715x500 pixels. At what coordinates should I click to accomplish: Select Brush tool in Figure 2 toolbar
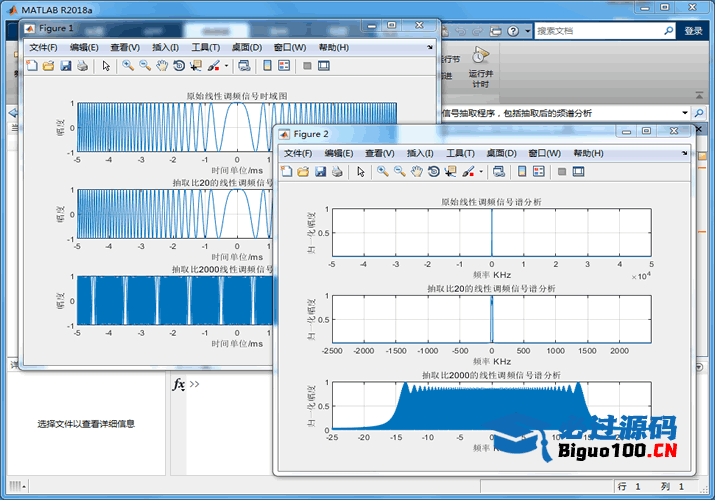[x=468, y=171]
